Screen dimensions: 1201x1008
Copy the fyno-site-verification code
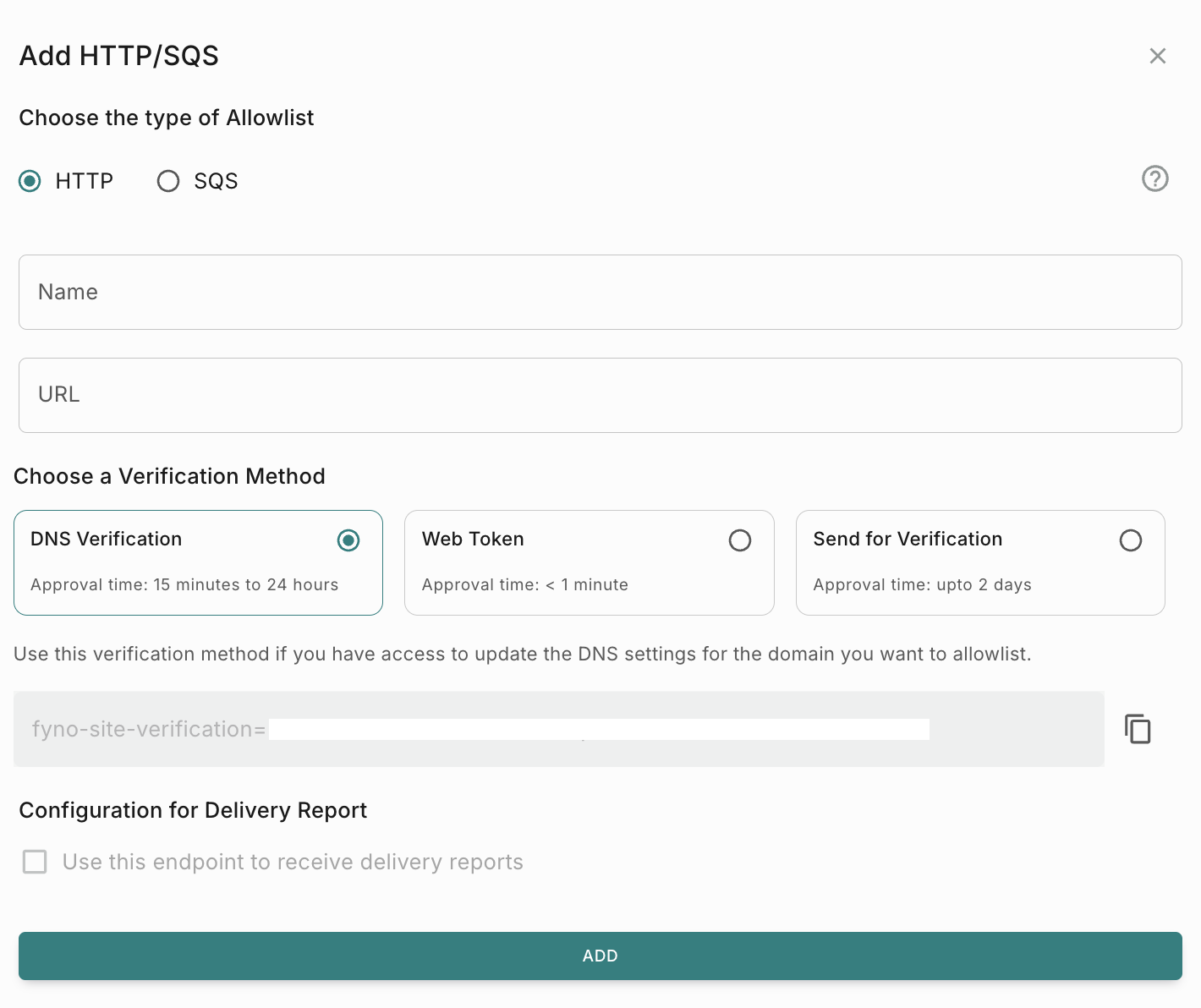[1138, 729]
